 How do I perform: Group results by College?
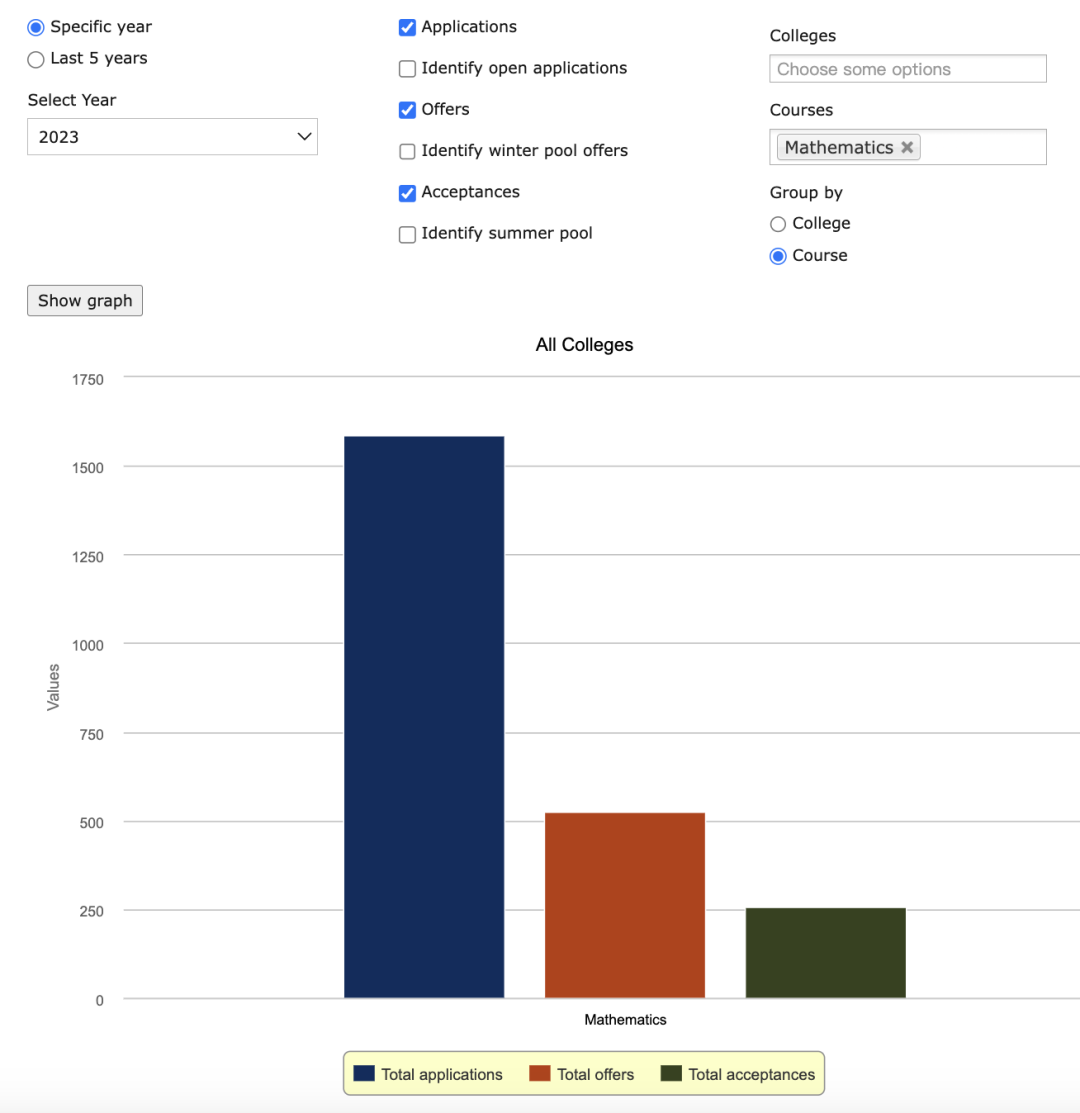click(x=778, y=224)
